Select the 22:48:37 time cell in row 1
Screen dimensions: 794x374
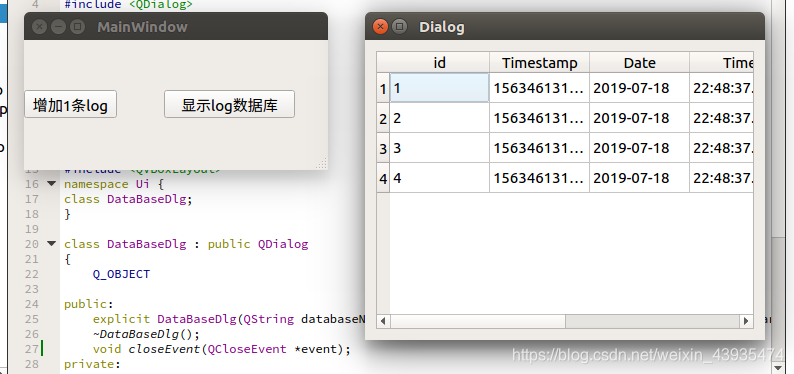coord(722,88)
